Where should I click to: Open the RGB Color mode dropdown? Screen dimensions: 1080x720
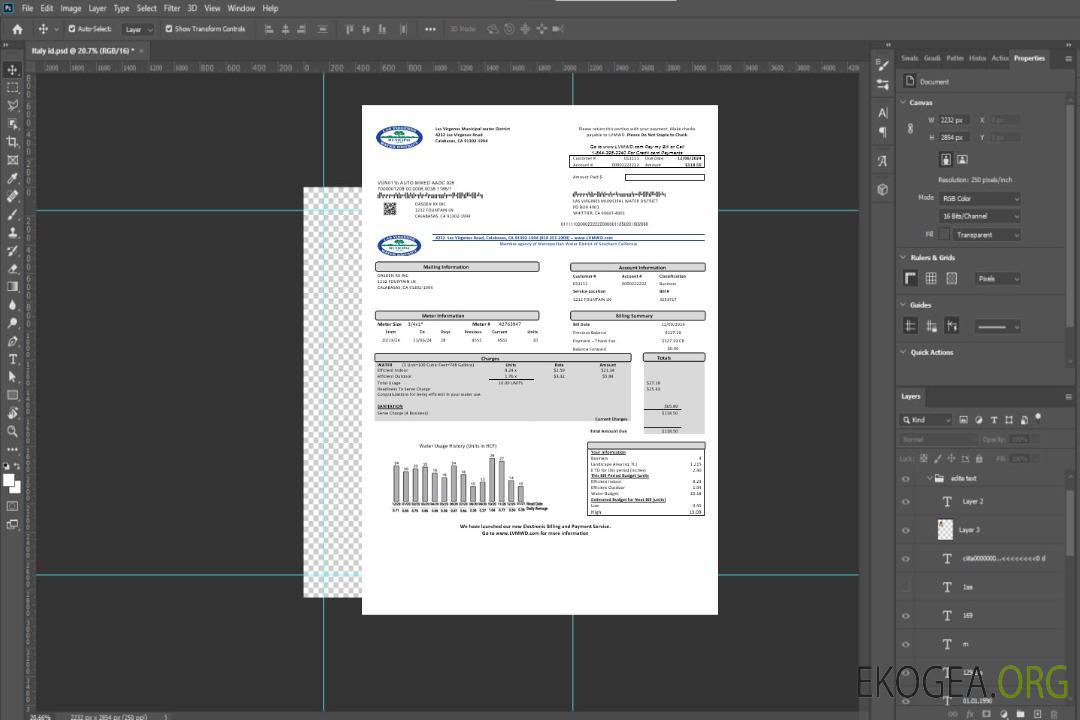pos(979,198)
